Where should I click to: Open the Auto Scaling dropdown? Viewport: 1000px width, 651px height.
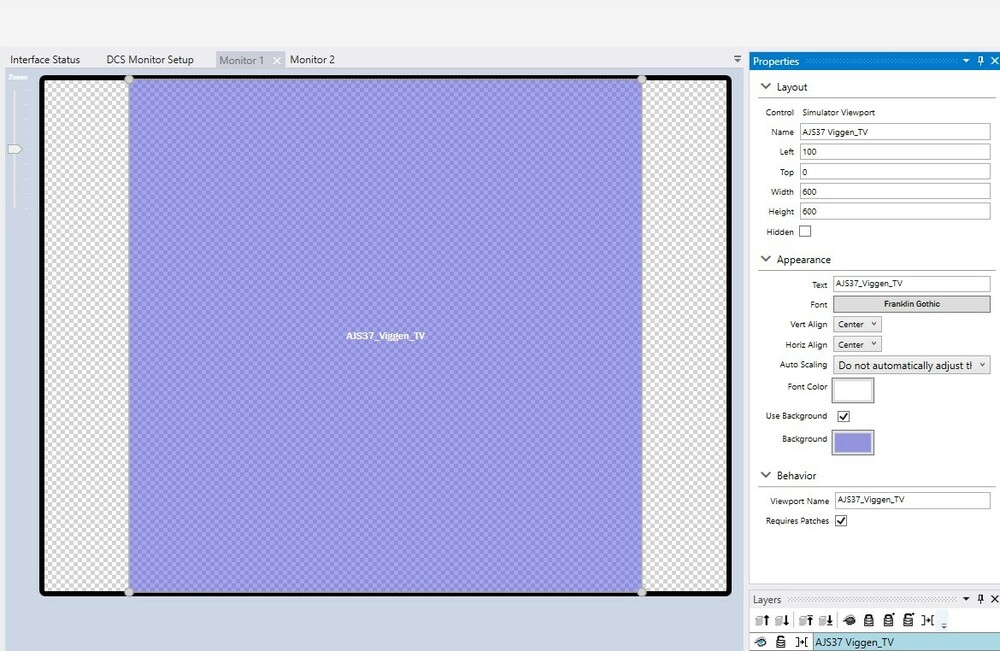[911, 365]
